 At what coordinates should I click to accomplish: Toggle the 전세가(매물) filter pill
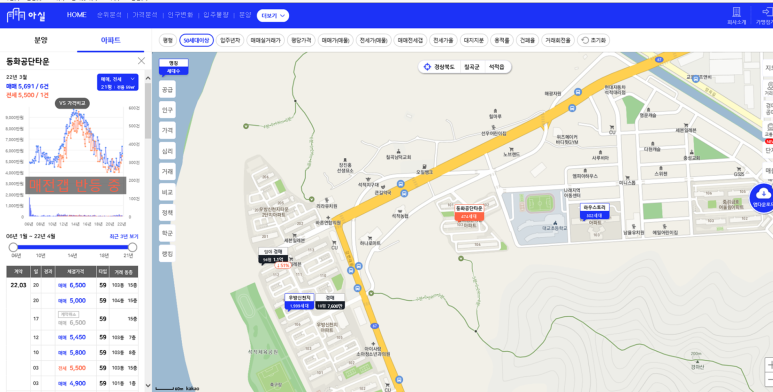pos(374,40)
